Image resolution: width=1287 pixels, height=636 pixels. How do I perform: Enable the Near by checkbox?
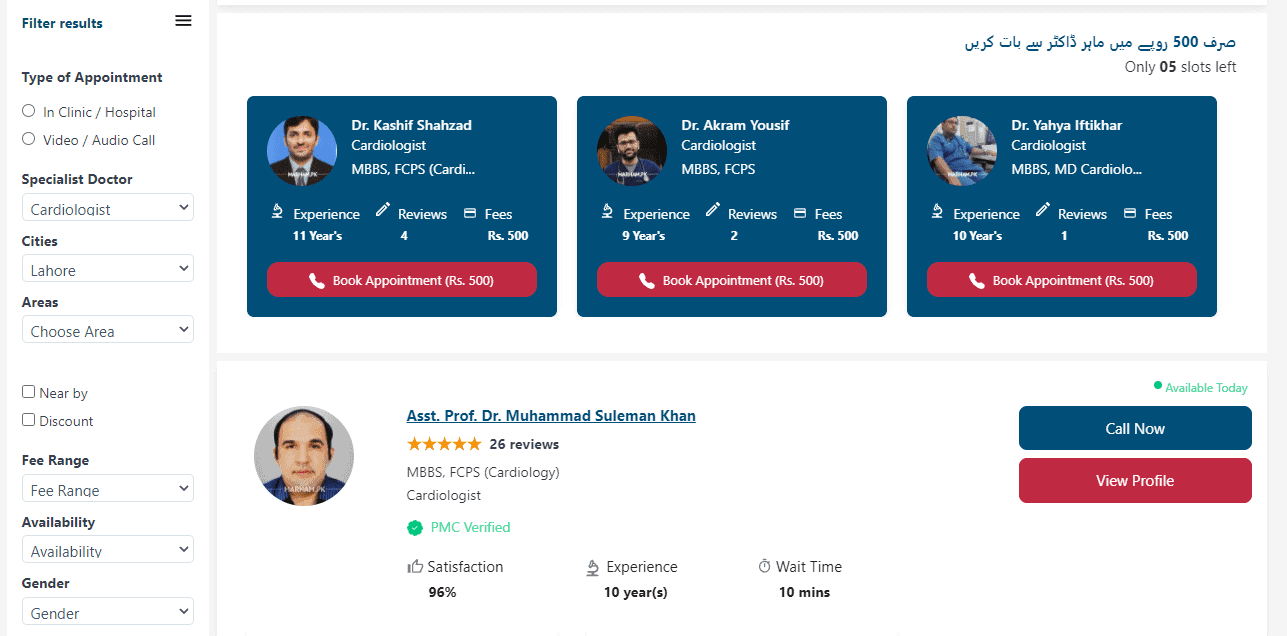(x=29, y=392)
